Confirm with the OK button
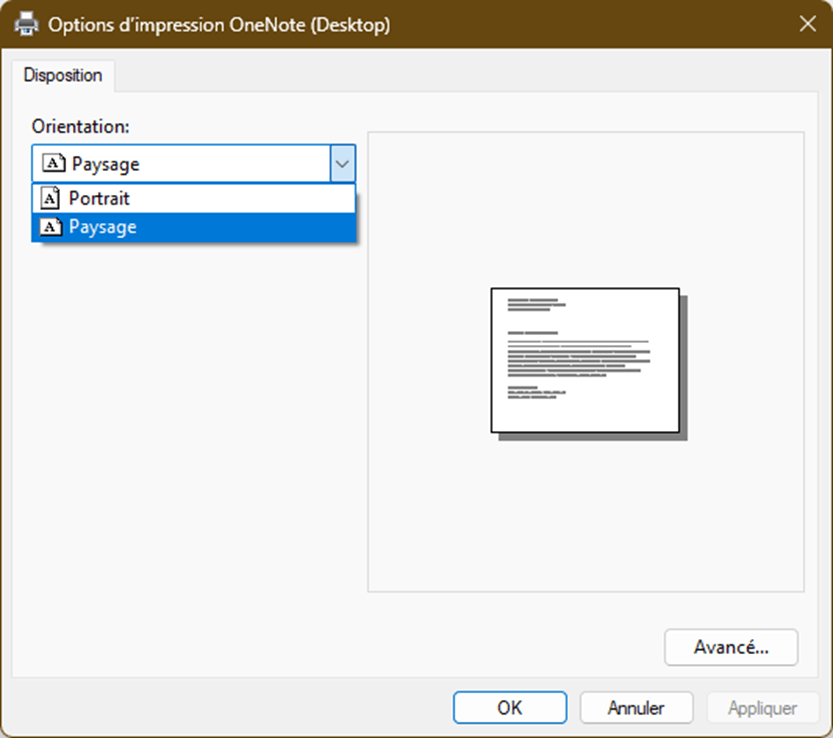Viewport: 833px width, 738px height. [510, 708]
